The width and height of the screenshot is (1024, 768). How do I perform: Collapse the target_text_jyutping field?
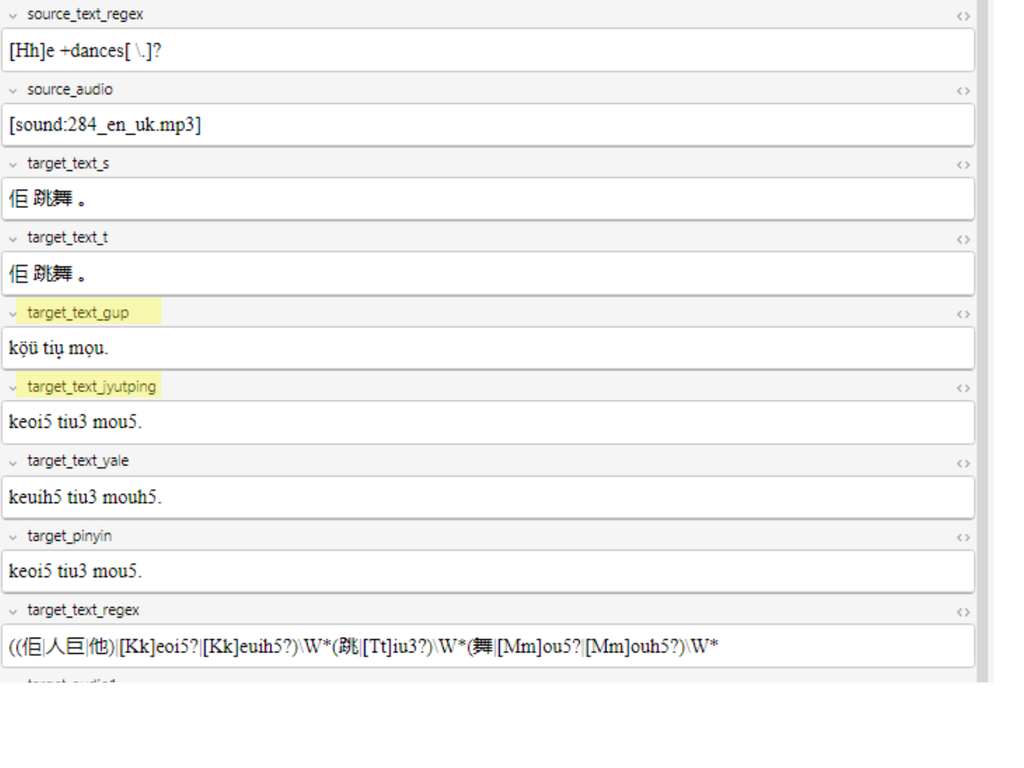pos(12,388)
